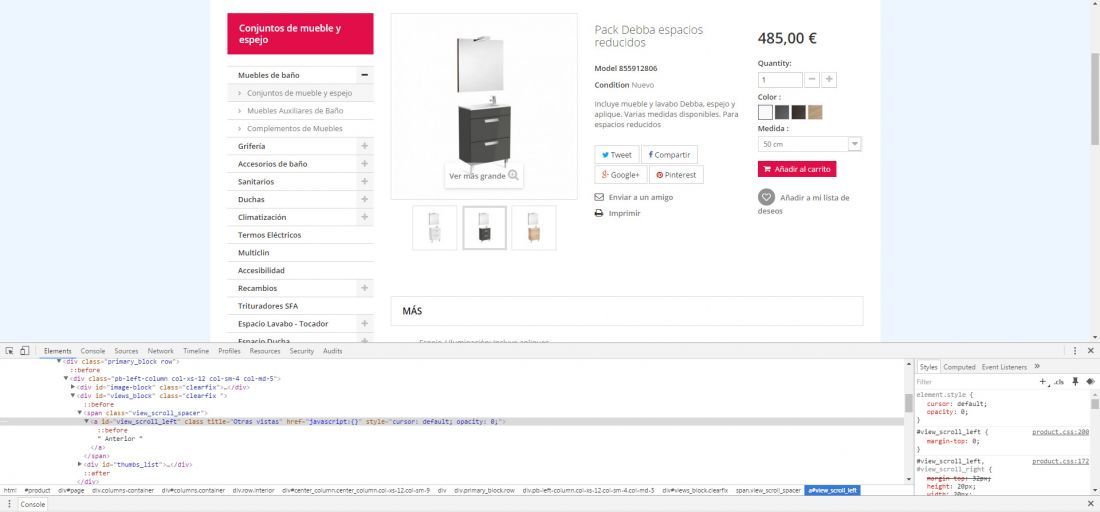Select the light wood cabinet thumbnail
The image size is (1100, 512).
pyautogui.click(x=534, y=227)
